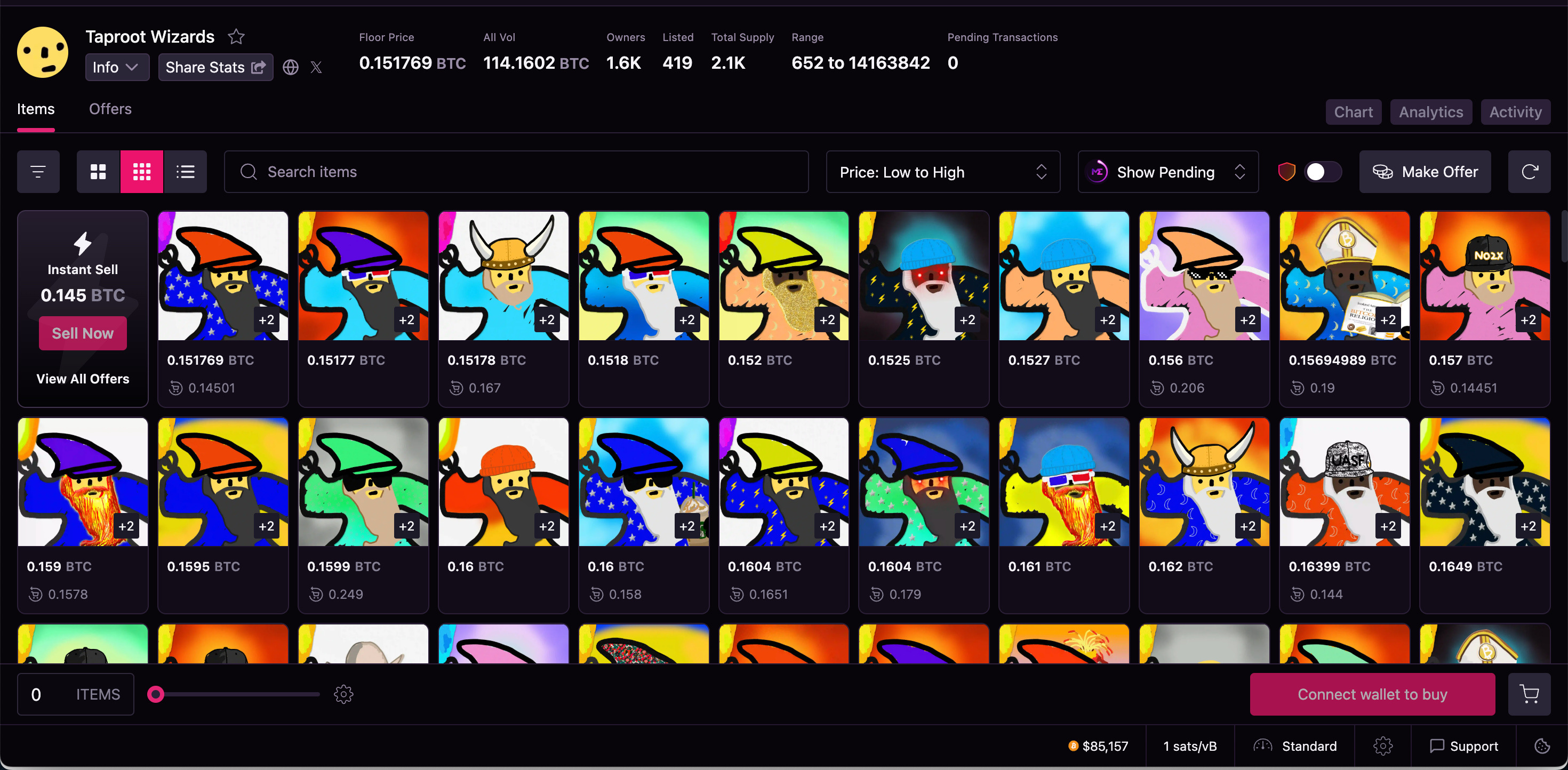Refresh the listings
Image resolution: width=1568 pixels, height=770 pixels.
1529,172
